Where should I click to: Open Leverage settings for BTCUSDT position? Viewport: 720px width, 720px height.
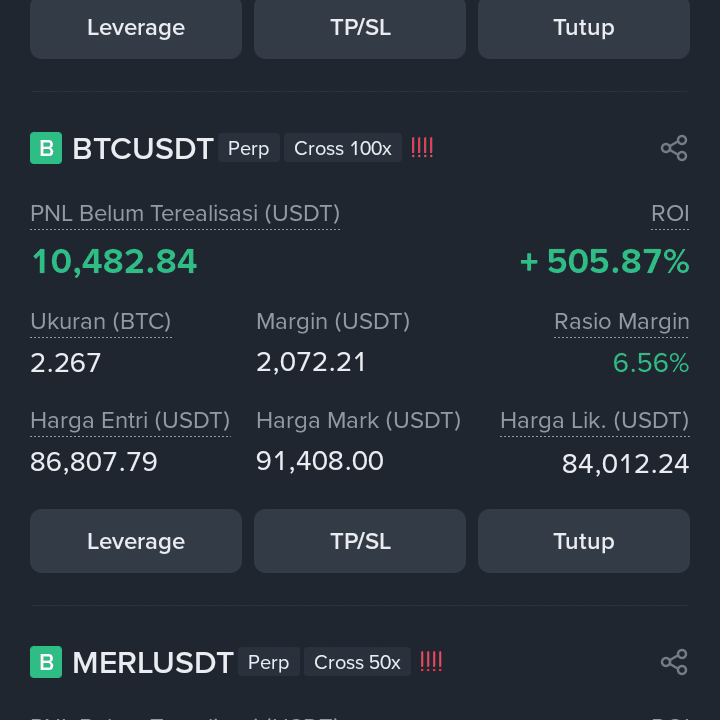(136, 541)
